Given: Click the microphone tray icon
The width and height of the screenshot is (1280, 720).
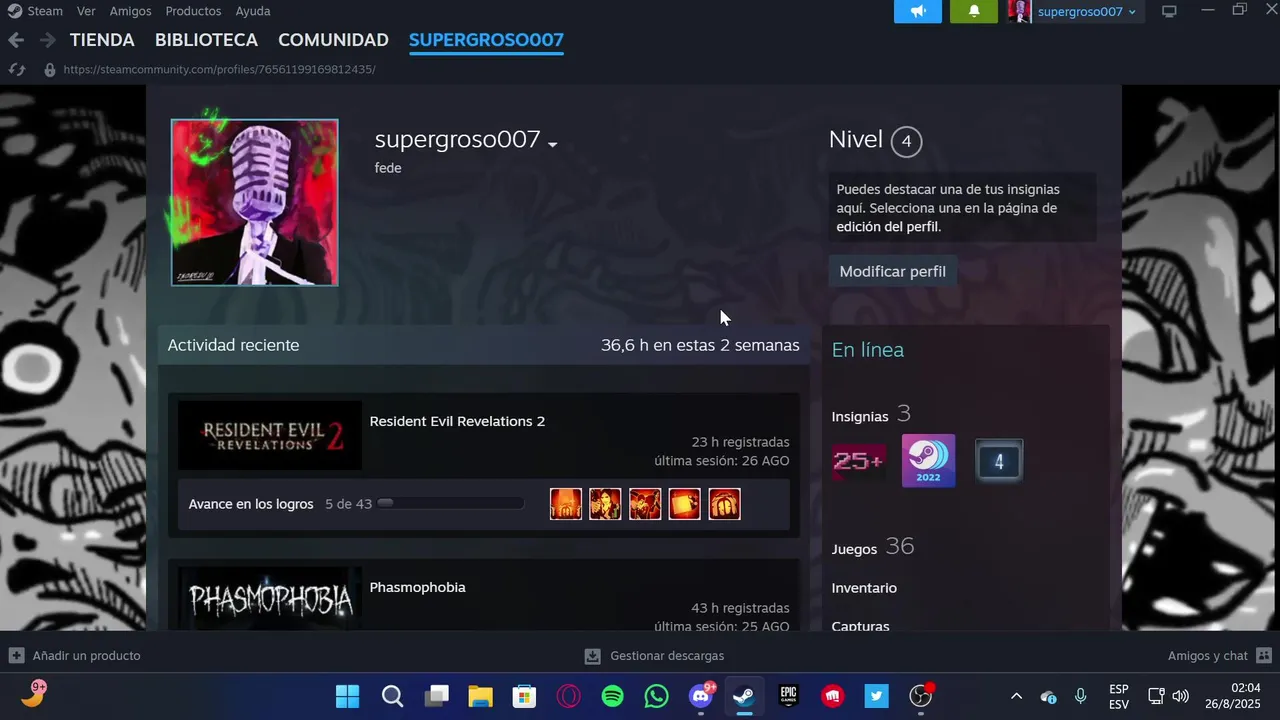Looking at the screenshot, I should 1080,696.
